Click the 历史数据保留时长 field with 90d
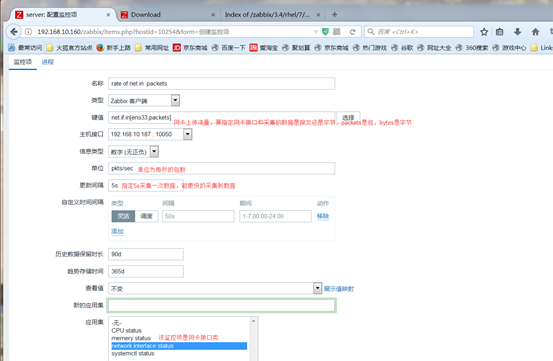Viewport: 553px width, 361px height. click(x=146, y=254)
